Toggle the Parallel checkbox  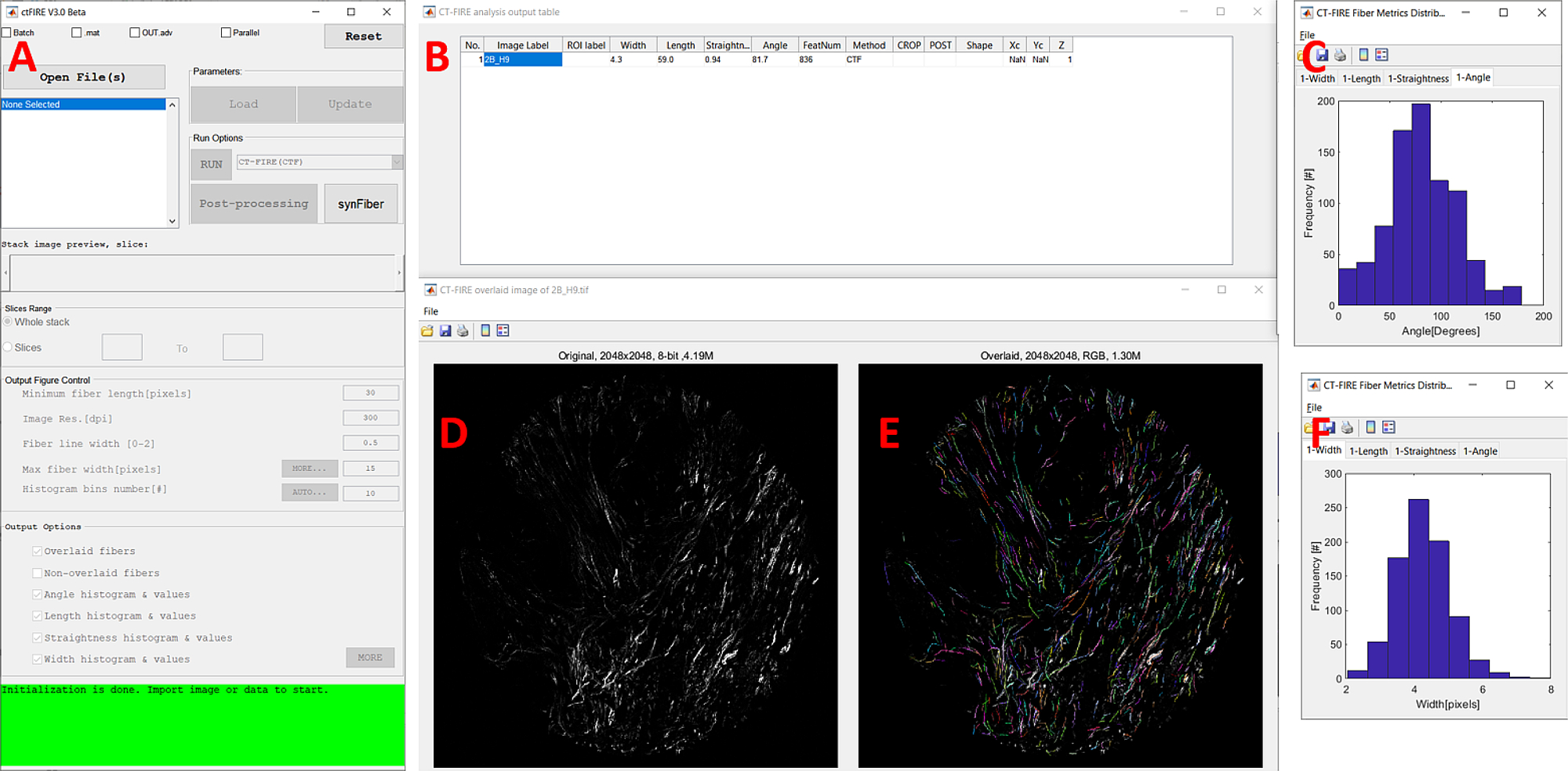(226, 33)
